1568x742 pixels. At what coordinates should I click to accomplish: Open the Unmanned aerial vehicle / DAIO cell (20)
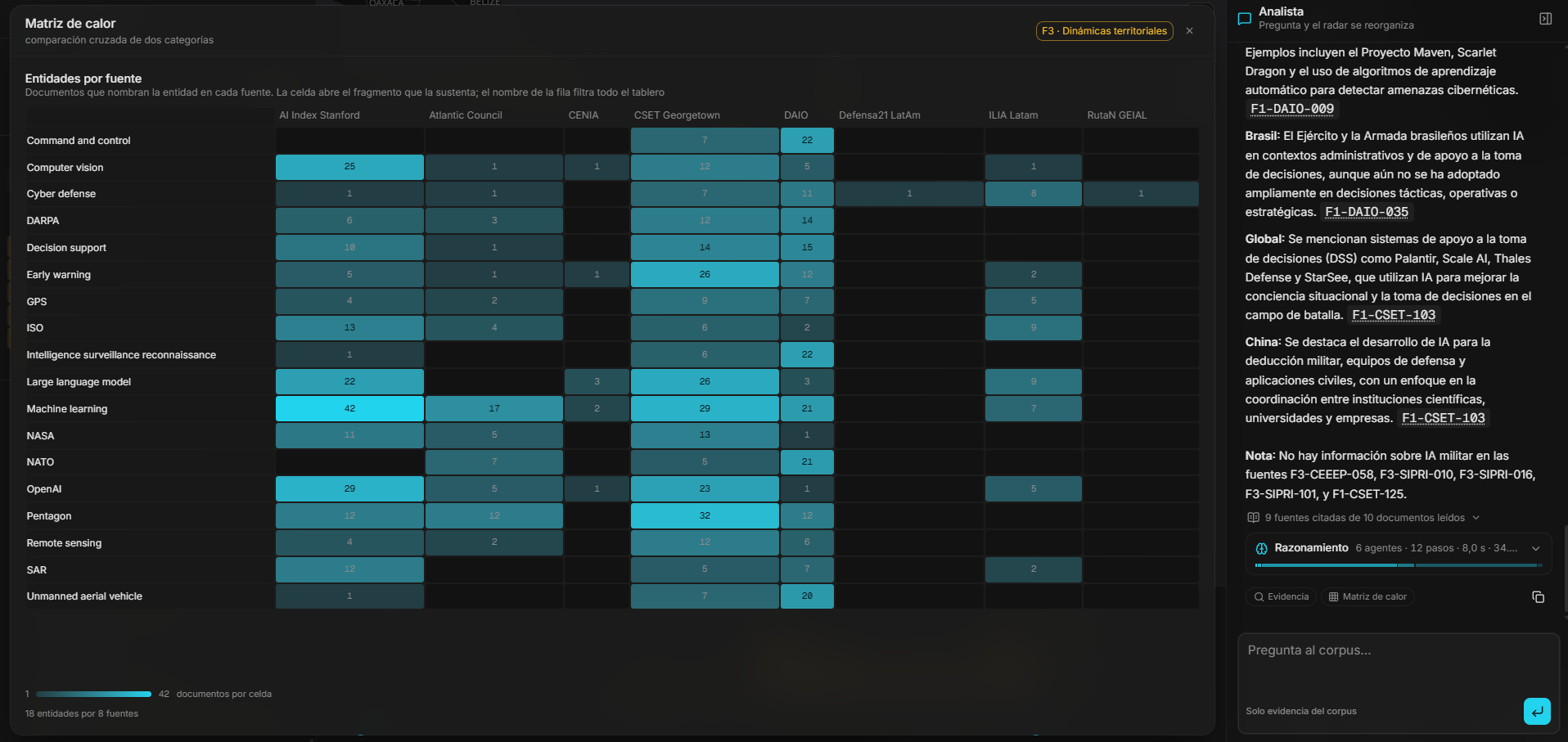tap(807, 596)
